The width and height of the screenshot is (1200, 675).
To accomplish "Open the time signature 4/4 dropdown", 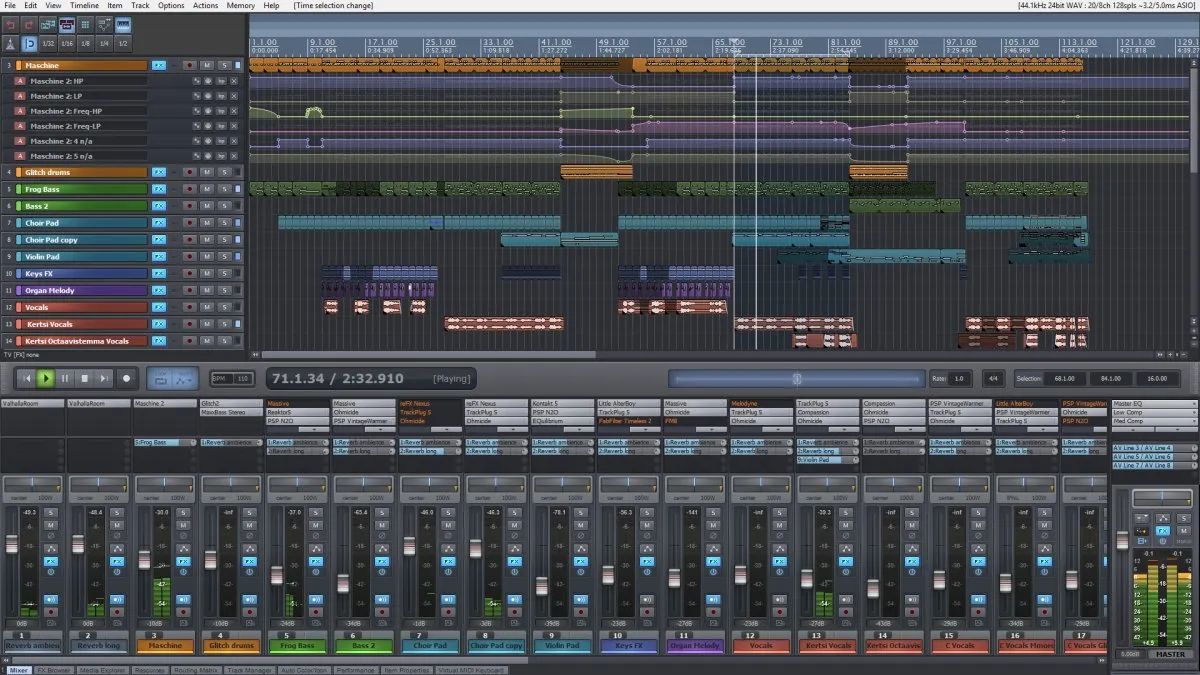I will pyautogui.click(x=994, y=378).
